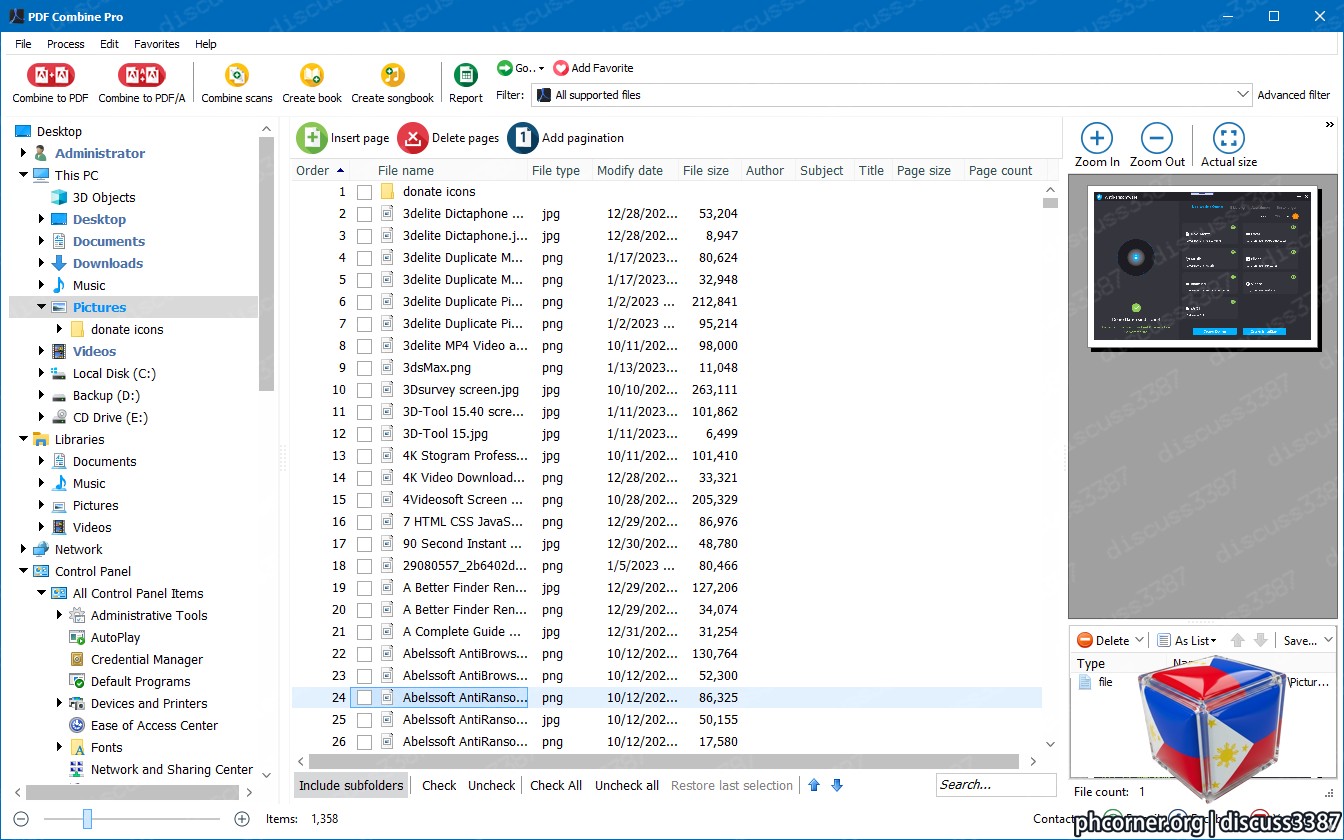Select 3D Objects in the folder tree

click(x=104, y=197)
